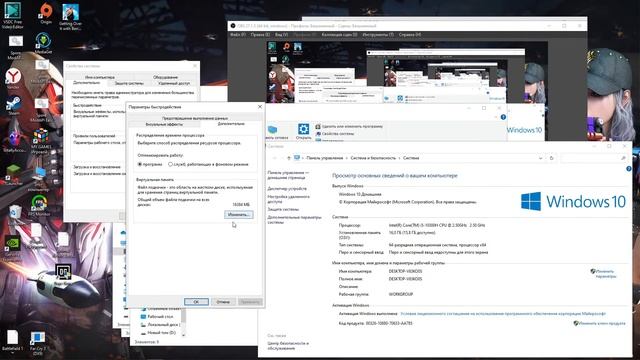Viewport: 640px width, 360px height.
Task: Expand the address bar history dropdown
Action: 540,158
